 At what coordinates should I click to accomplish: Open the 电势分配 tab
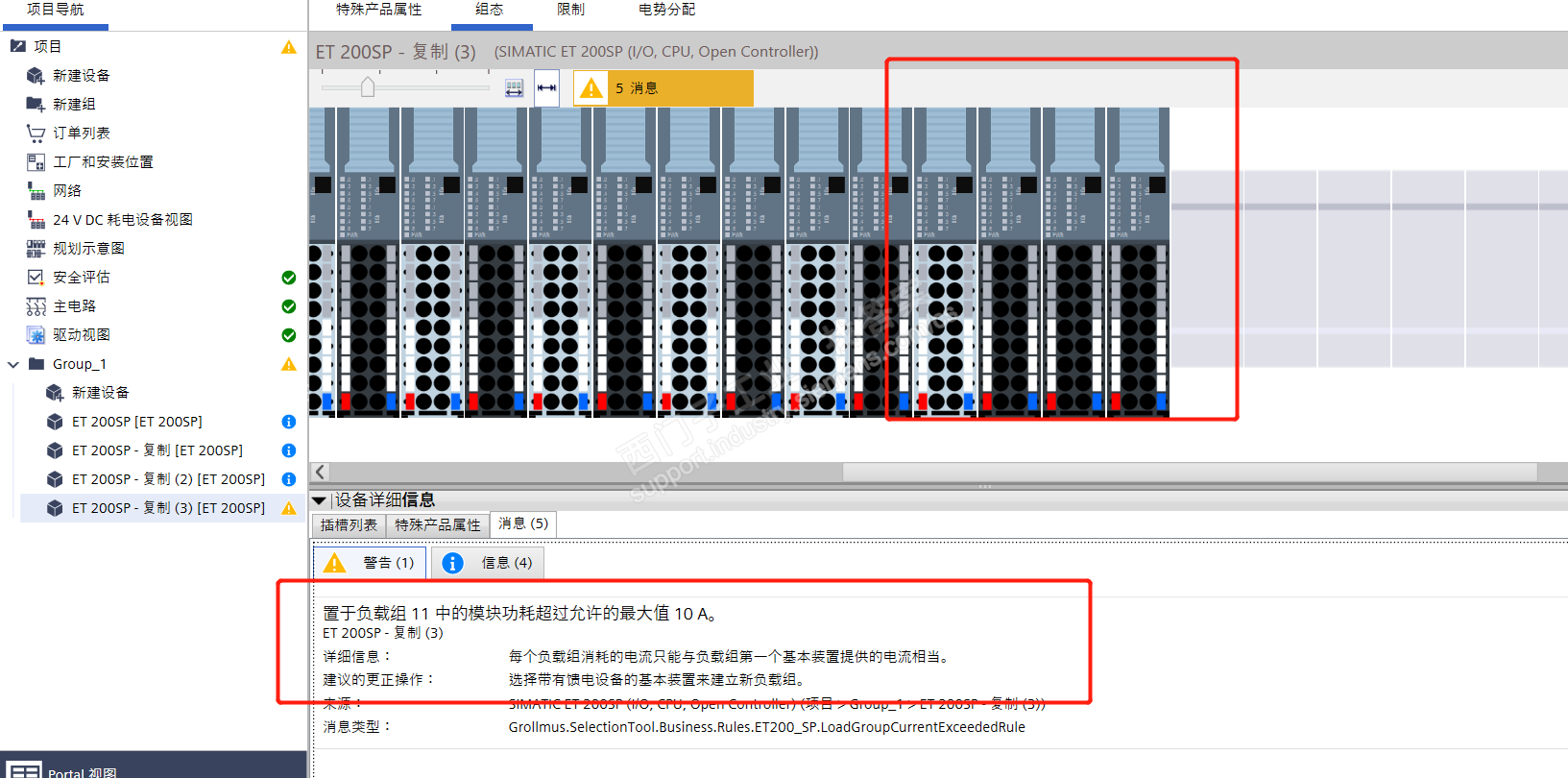[x=666, y=9]
